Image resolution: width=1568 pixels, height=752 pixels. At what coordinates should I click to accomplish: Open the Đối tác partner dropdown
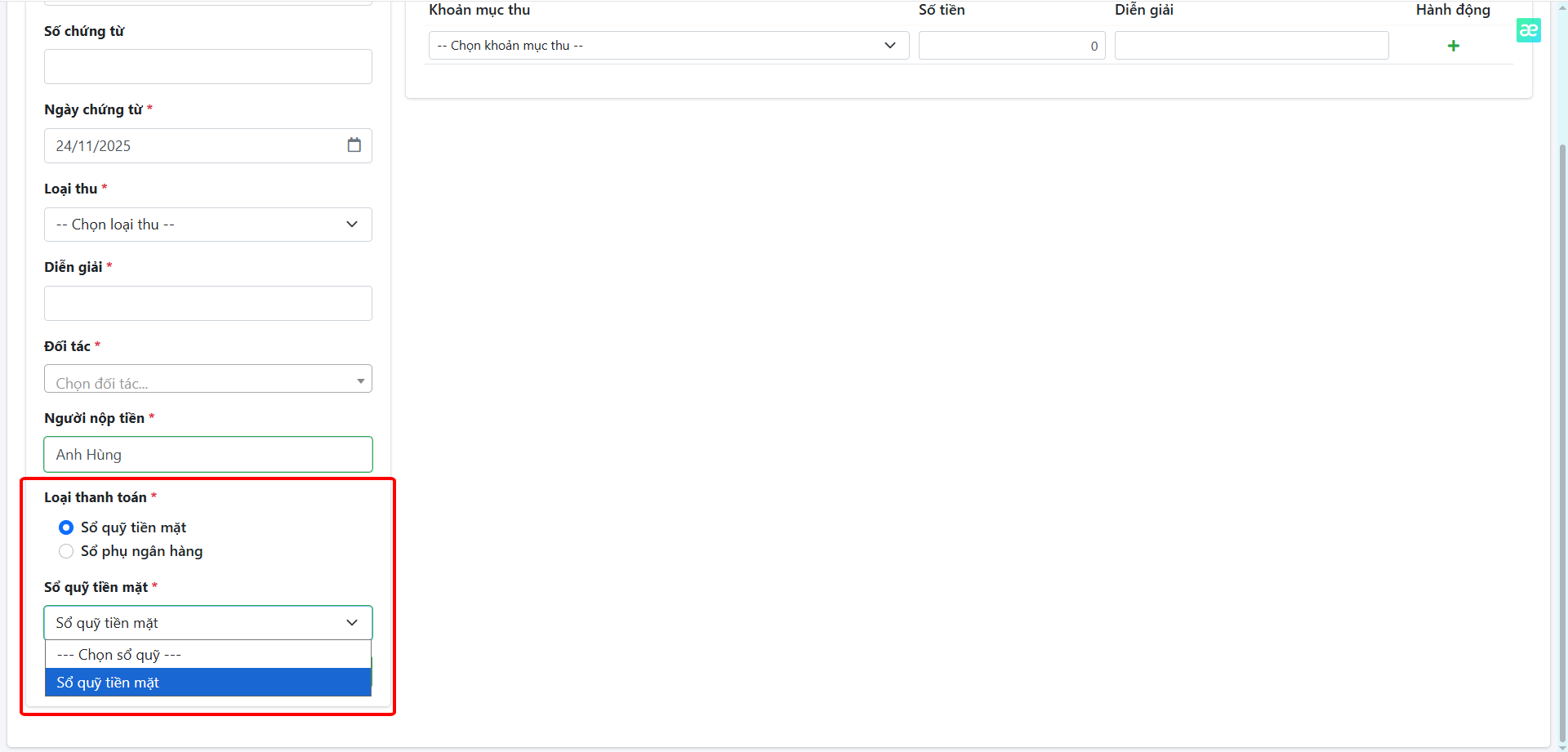[207, 380]
